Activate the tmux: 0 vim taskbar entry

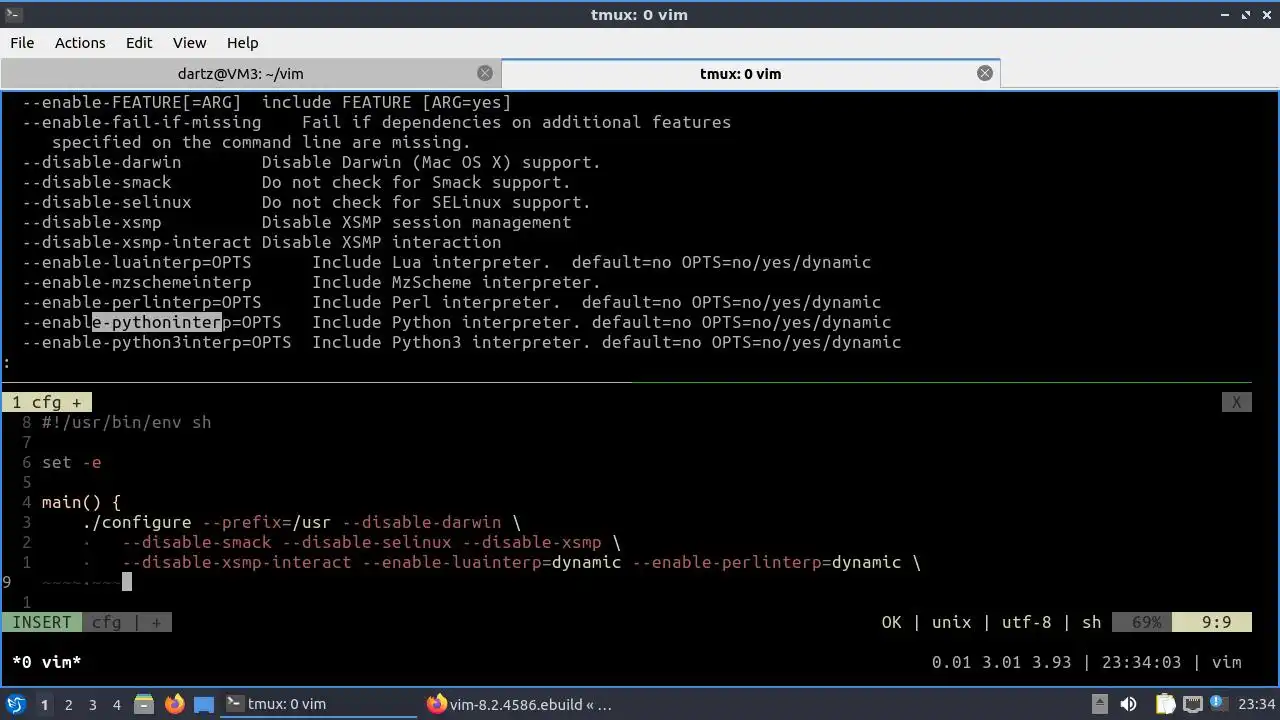pos(318,704)
